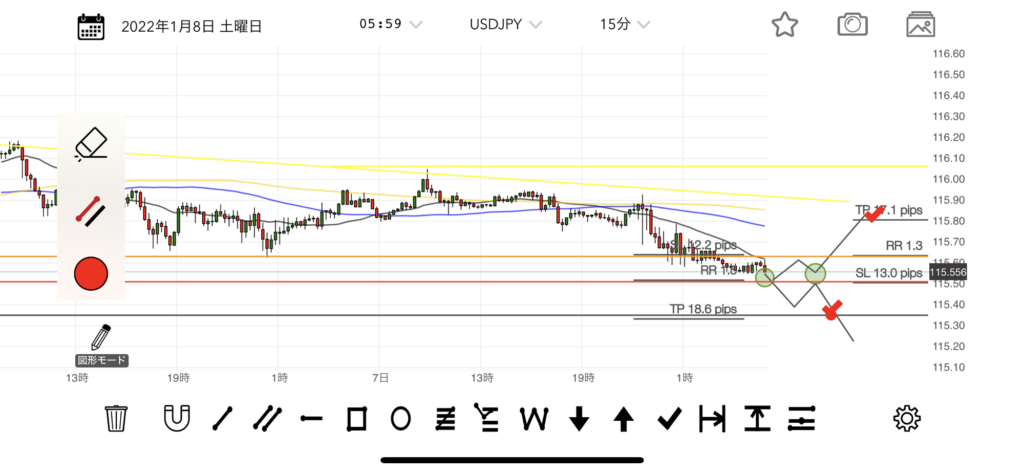Open the calendar date picker icon
Viewport: 1024px width, 473px height.
pos(92,26)
